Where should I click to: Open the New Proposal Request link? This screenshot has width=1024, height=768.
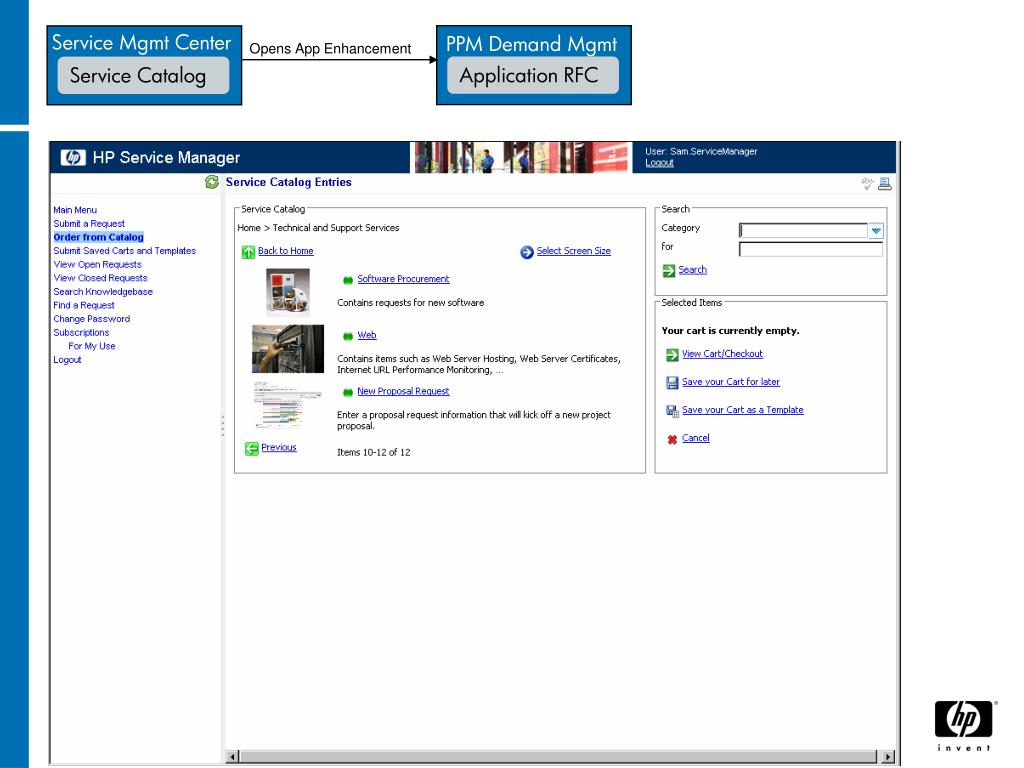(403, 392)
